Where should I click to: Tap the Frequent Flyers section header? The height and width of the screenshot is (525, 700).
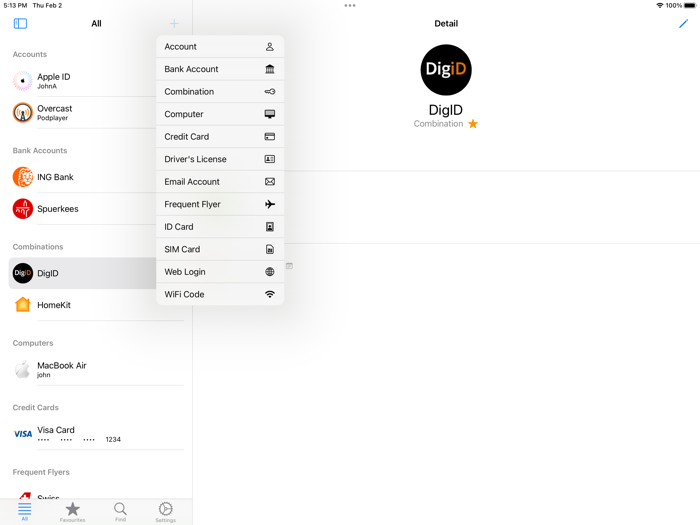coord(41,472)
